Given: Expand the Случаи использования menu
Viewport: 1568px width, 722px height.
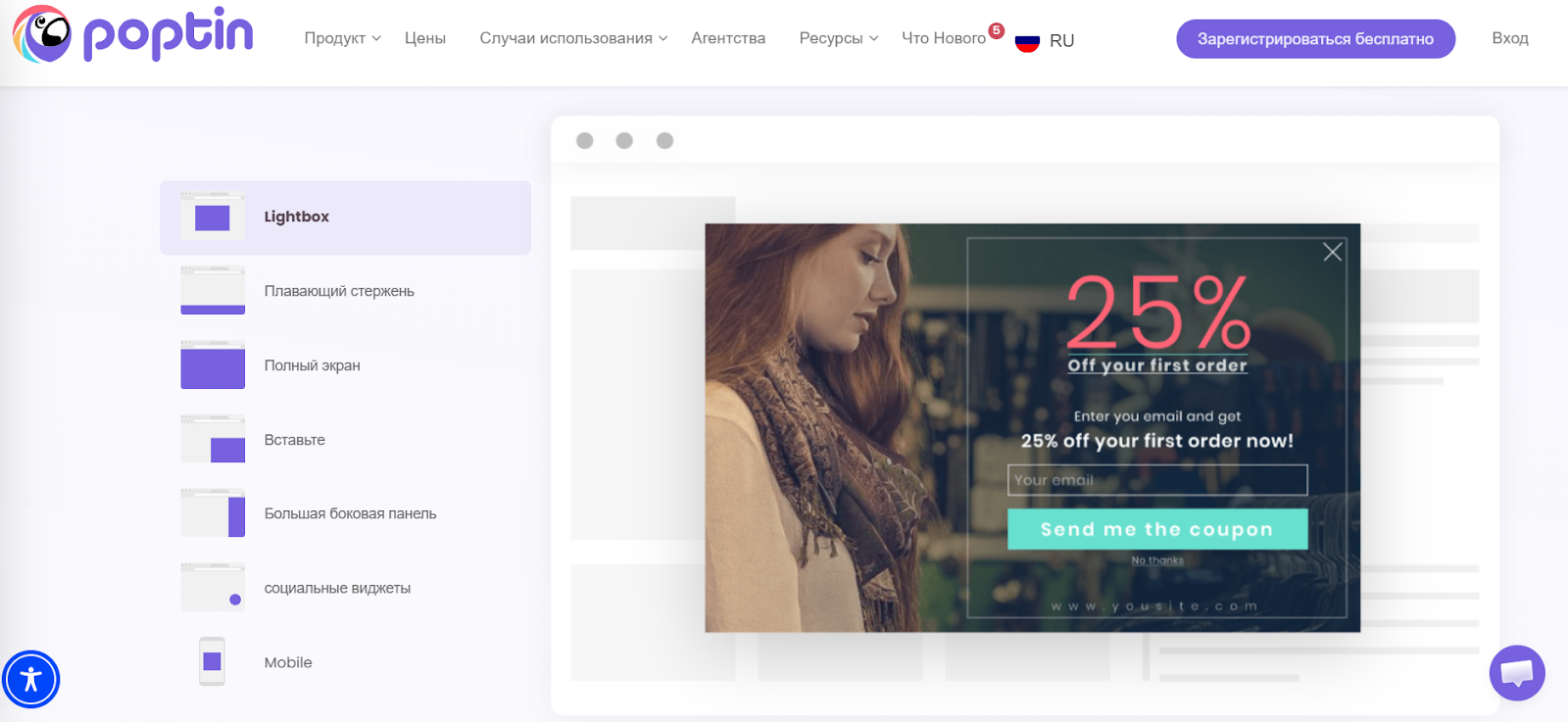Looking at the screenshot, I should 573,38.
